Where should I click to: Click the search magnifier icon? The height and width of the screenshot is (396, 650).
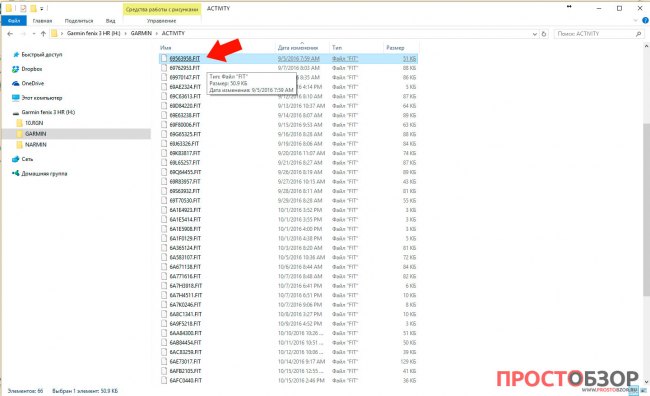pyautogui.click(x=638, y=34)
